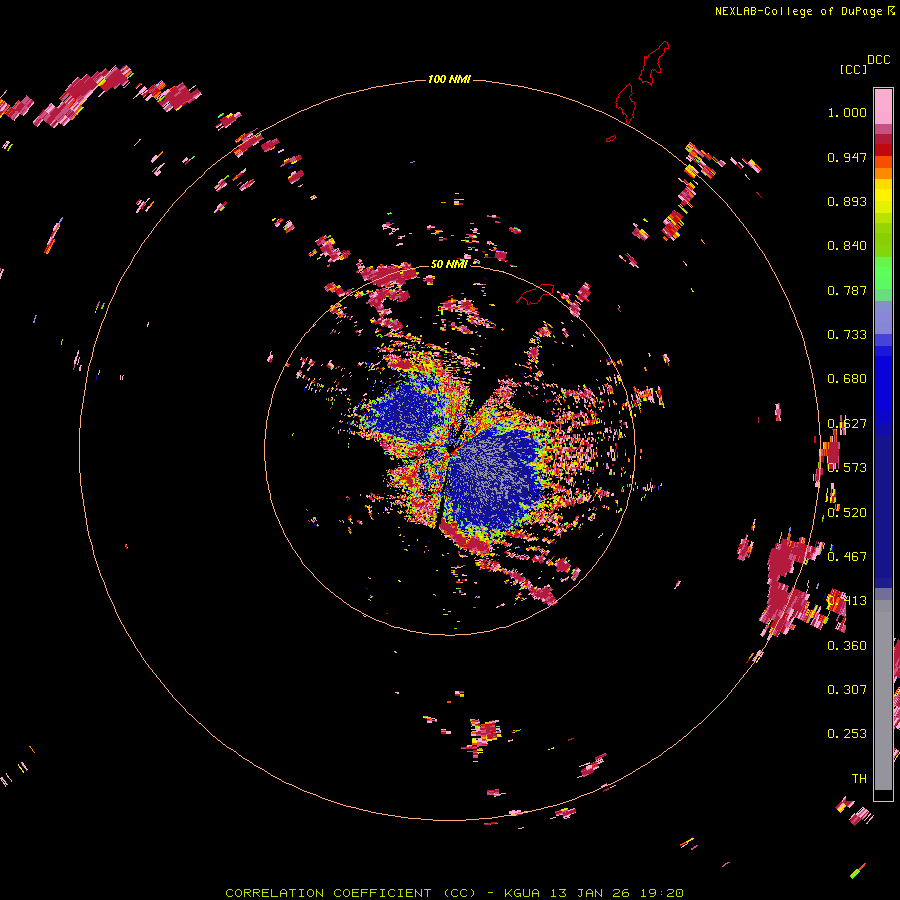
Task: Click the 0.840 scale value
Action: (x=847, y=246)
